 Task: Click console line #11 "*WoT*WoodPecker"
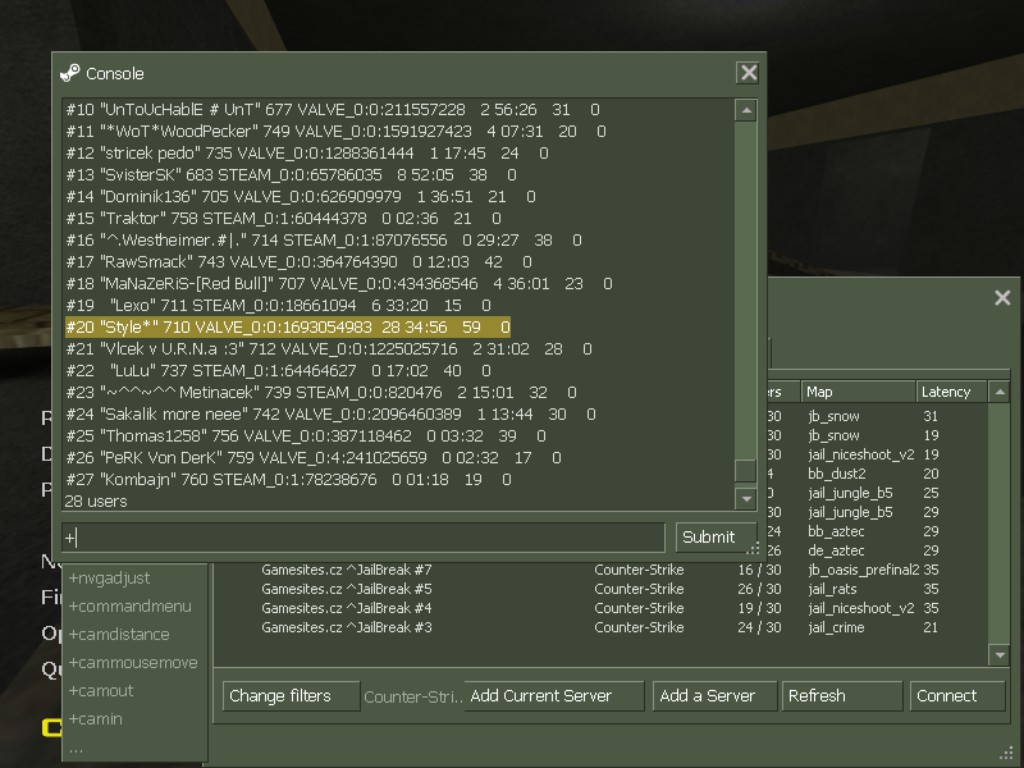click(336, 131)
